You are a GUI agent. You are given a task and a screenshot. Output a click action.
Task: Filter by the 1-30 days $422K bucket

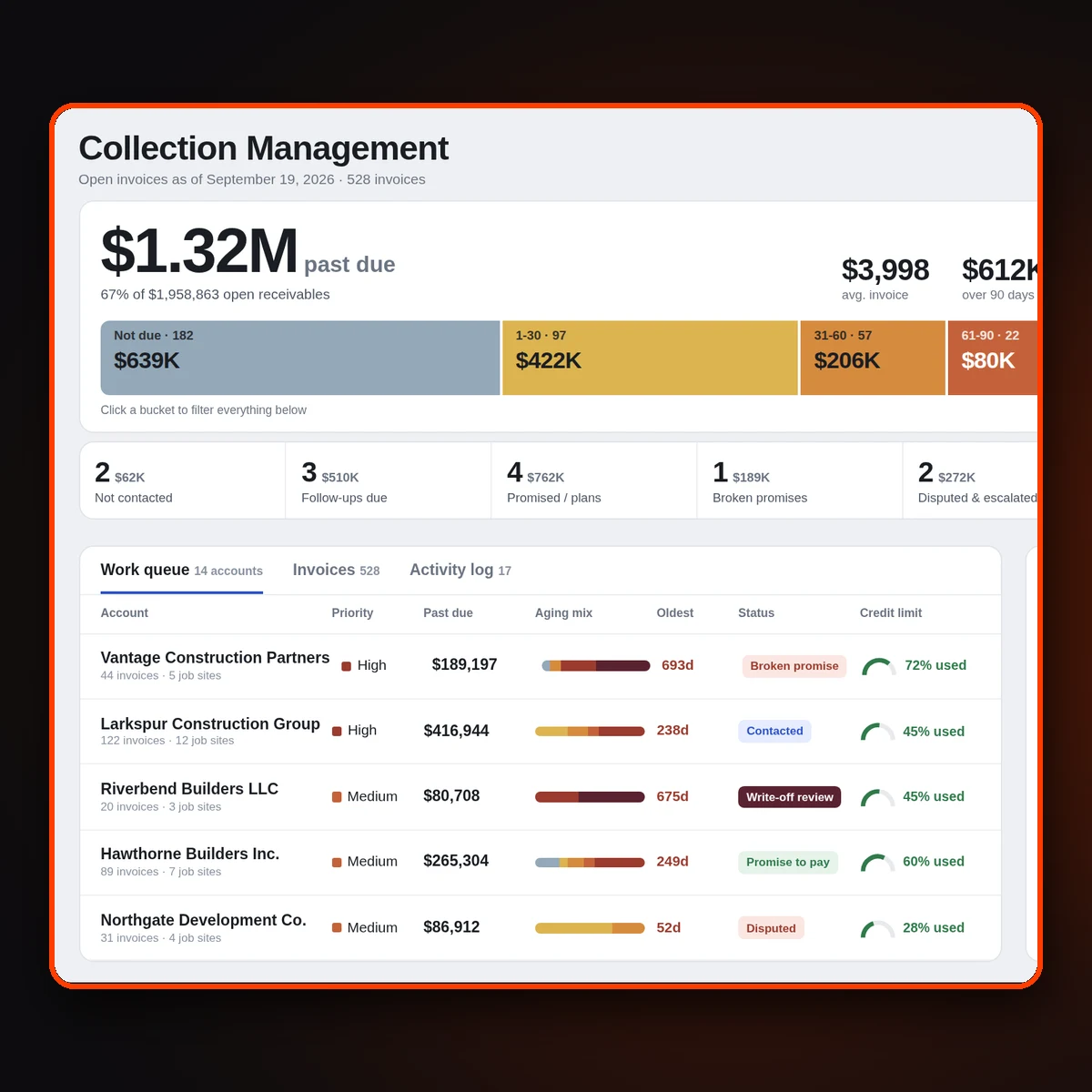(650, 358)
